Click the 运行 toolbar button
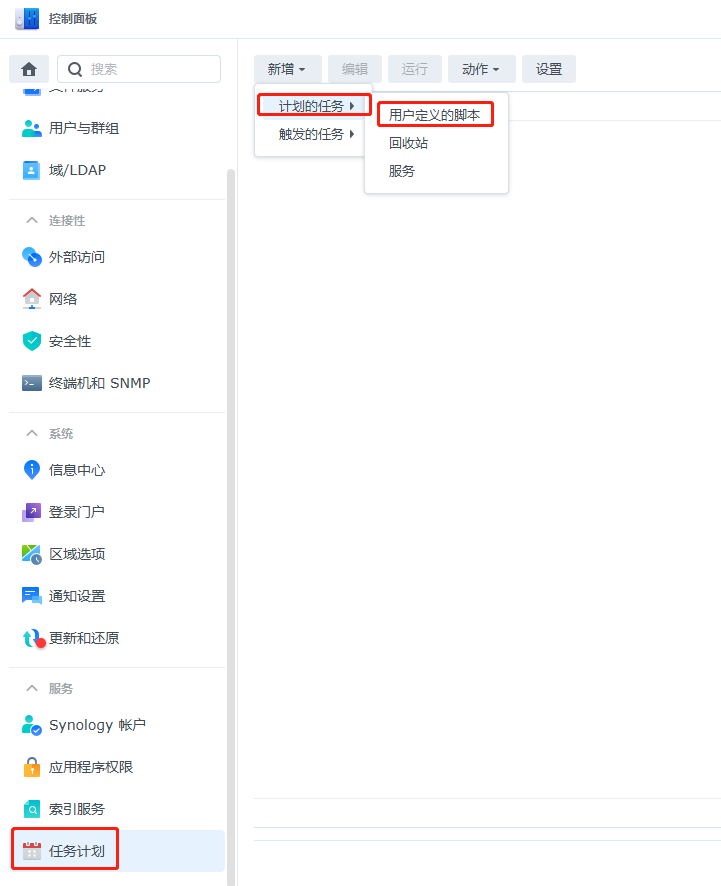This screenshot has height=886, width=721. click(415, 69)
